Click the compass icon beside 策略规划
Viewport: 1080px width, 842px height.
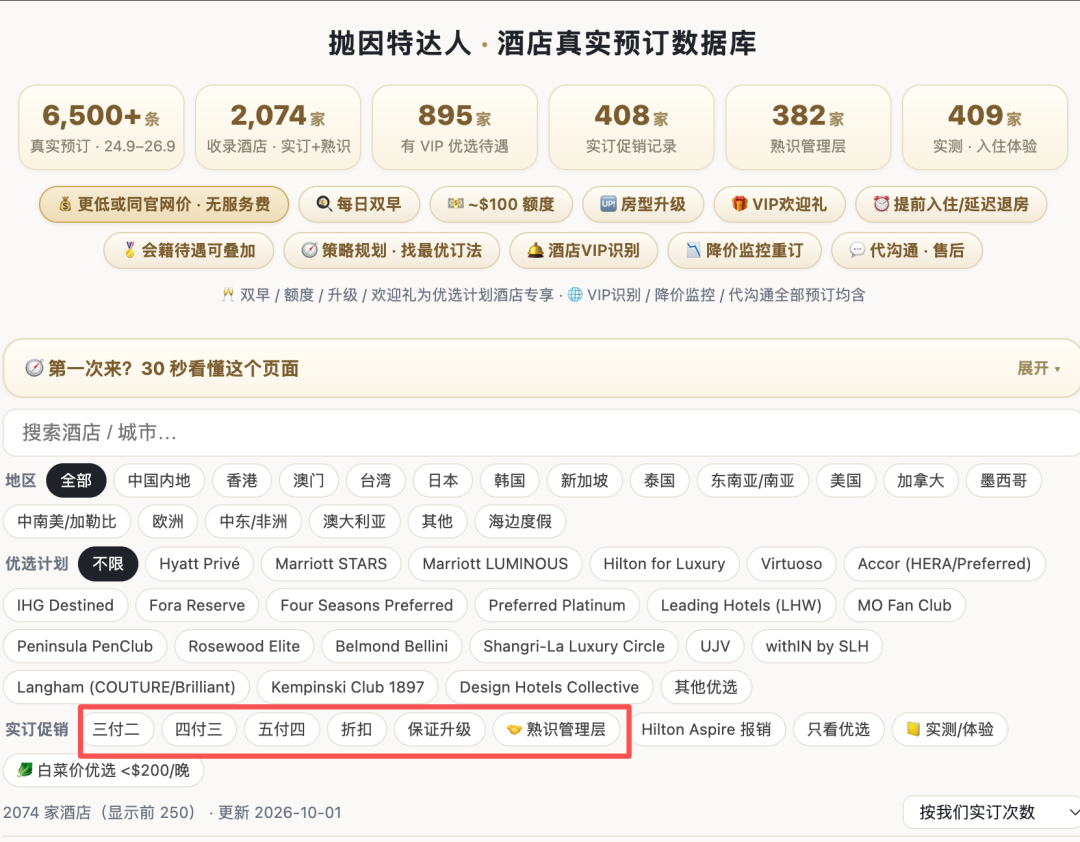coord(310,249)
